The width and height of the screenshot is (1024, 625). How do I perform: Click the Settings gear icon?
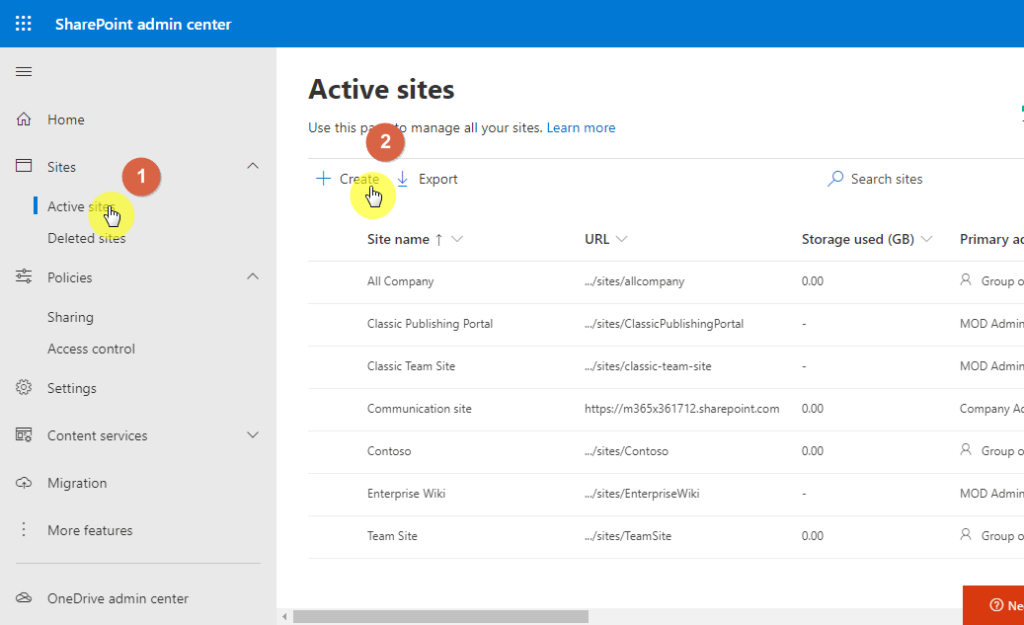coord(24,387)
